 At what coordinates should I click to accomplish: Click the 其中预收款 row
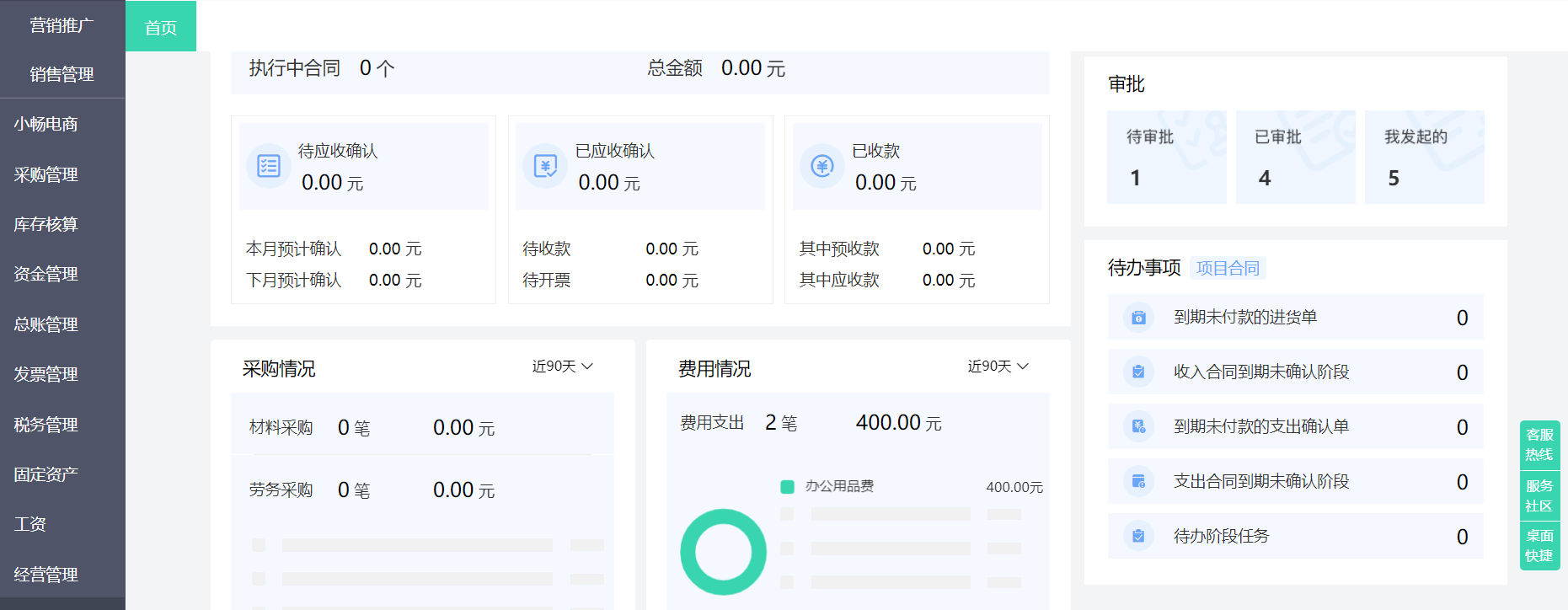click(887, 249)
